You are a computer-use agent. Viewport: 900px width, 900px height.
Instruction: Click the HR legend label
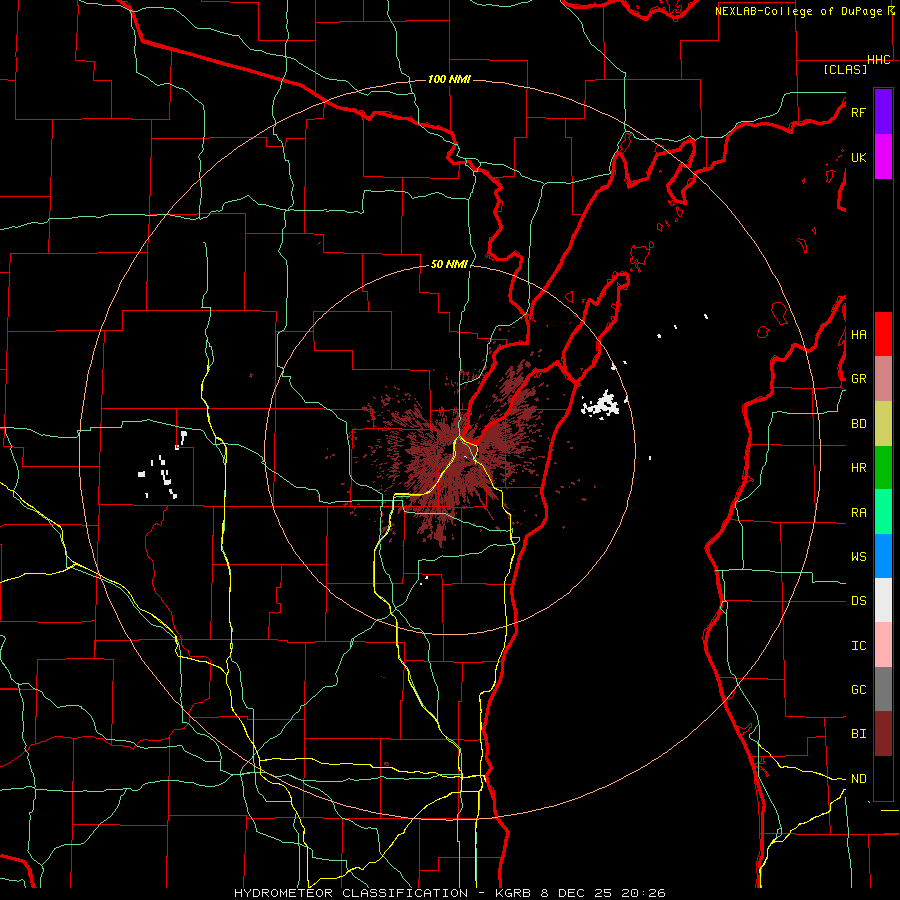858,468
